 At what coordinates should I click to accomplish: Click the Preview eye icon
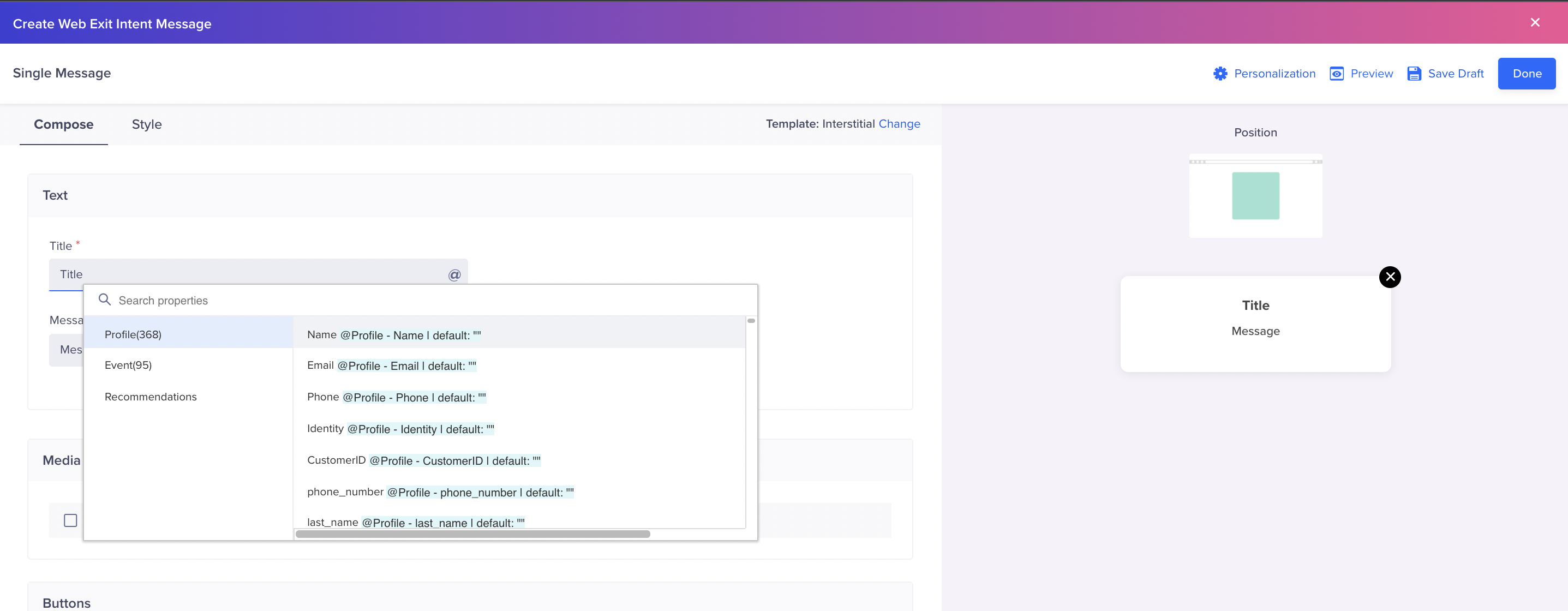(x=1336, y=74)
